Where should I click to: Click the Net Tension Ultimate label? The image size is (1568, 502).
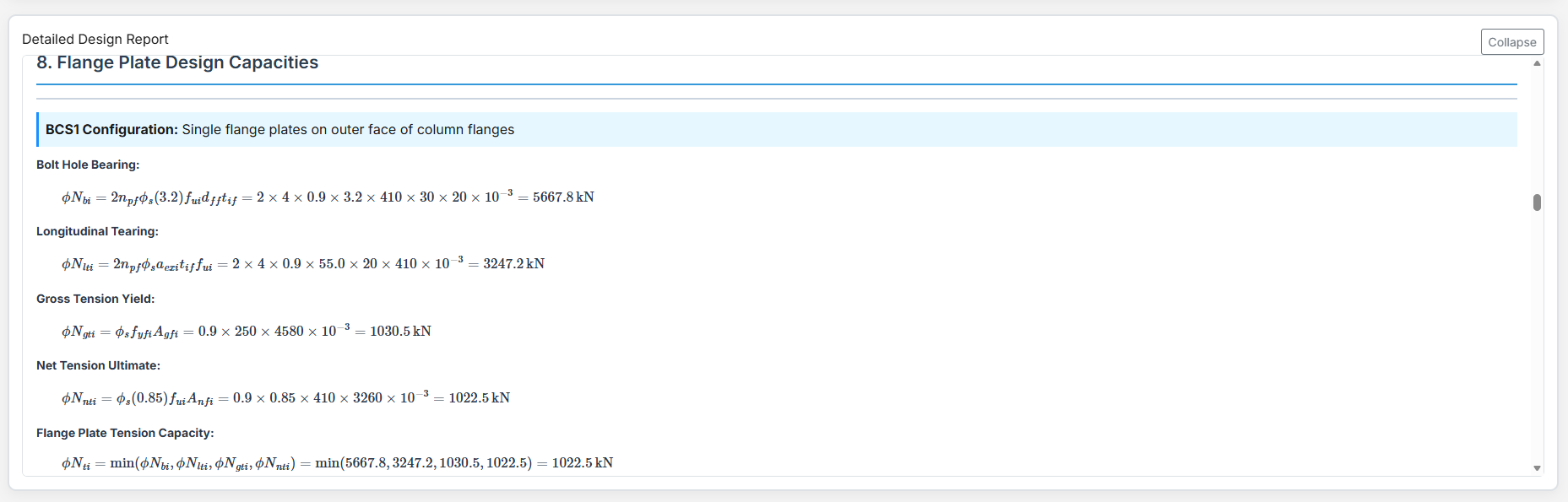[x=98, y=365]
